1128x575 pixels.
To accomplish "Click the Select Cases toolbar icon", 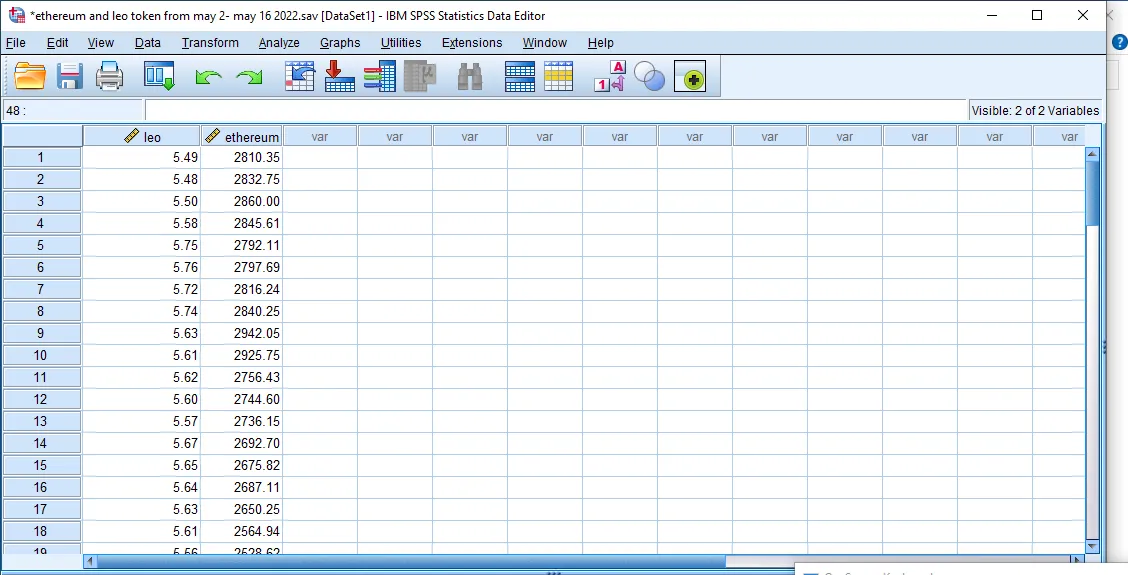I will 558,76.
